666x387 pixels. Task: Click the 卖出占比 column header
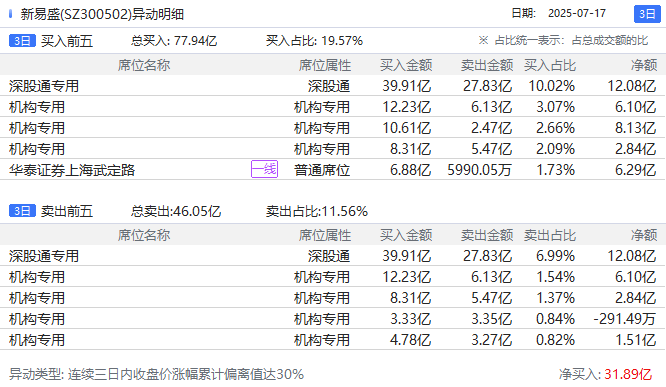click(550, 235)
